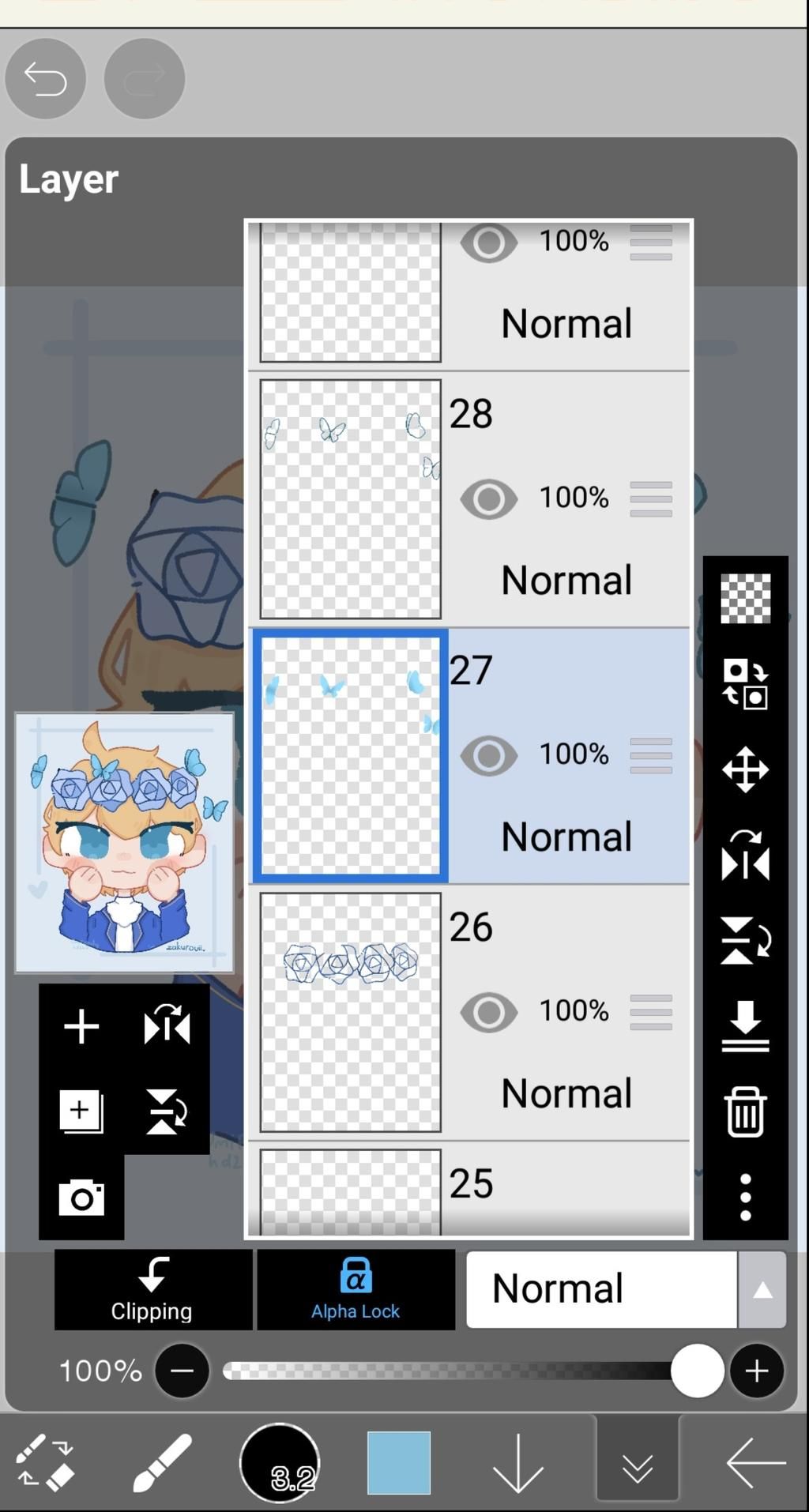Delete layer with trash can icon
Screen dimensions: 809x1512
click(x=745, y=1111)
